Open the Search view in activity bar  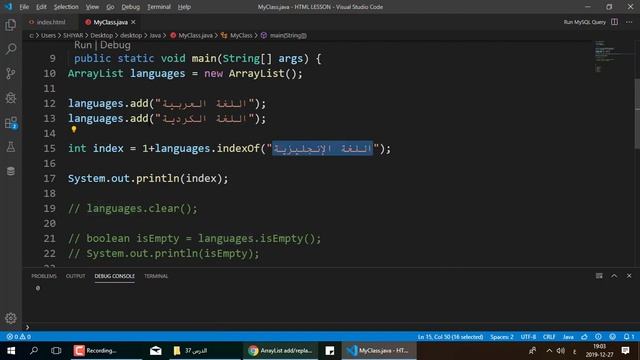click(11, 49)
